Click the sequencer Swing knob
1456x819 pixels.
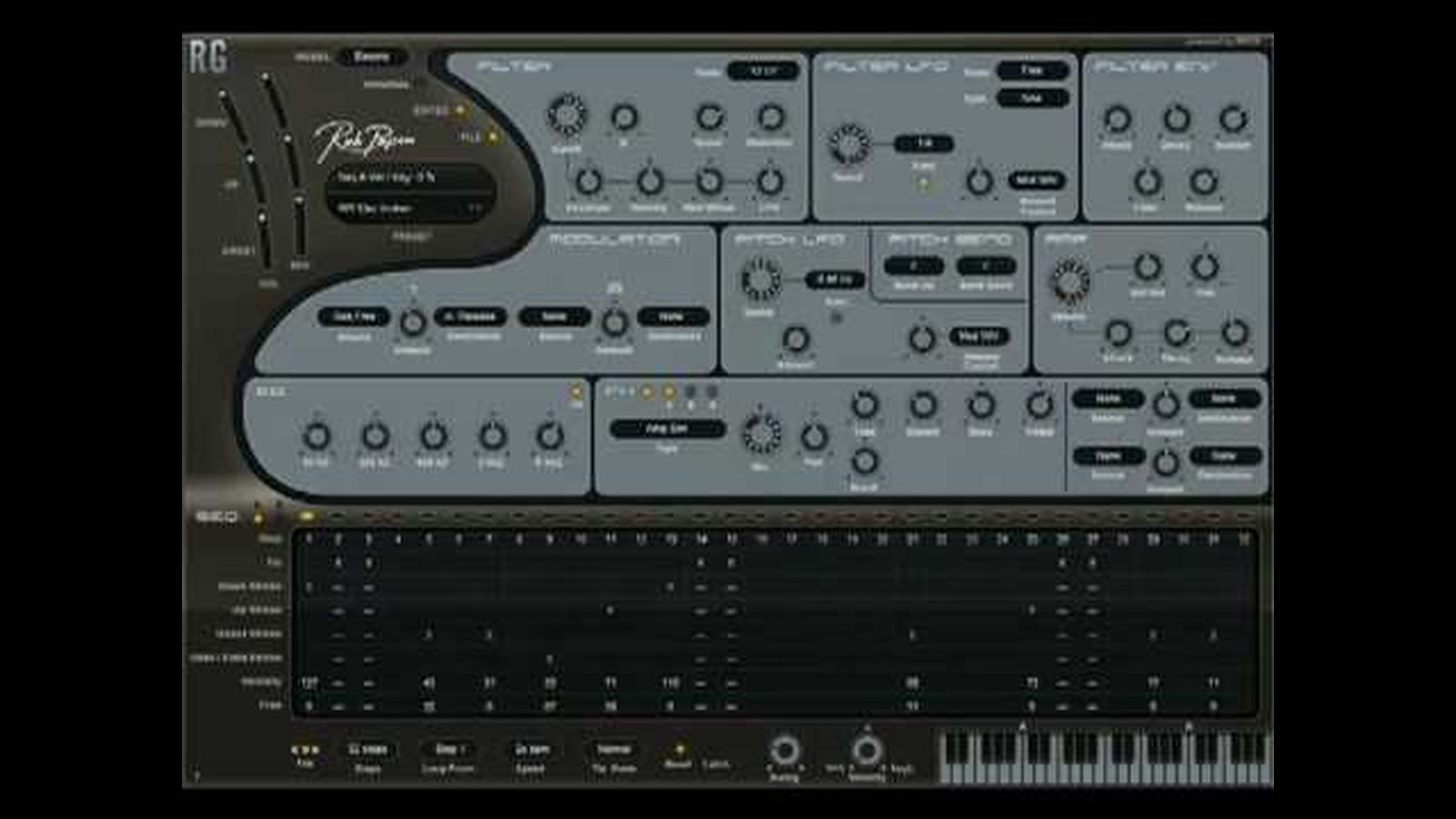(x=784, y=751)
